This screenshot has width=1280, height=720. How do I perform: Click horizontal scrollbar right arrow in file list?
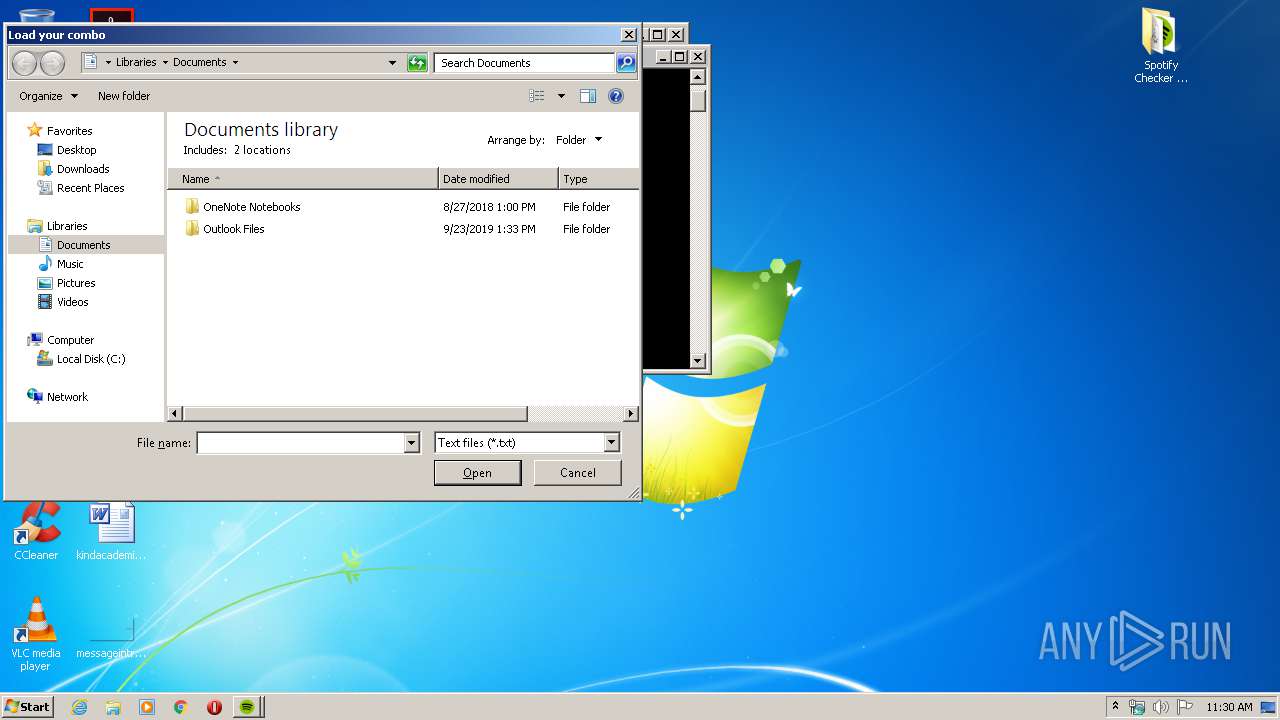click(631, 414)
